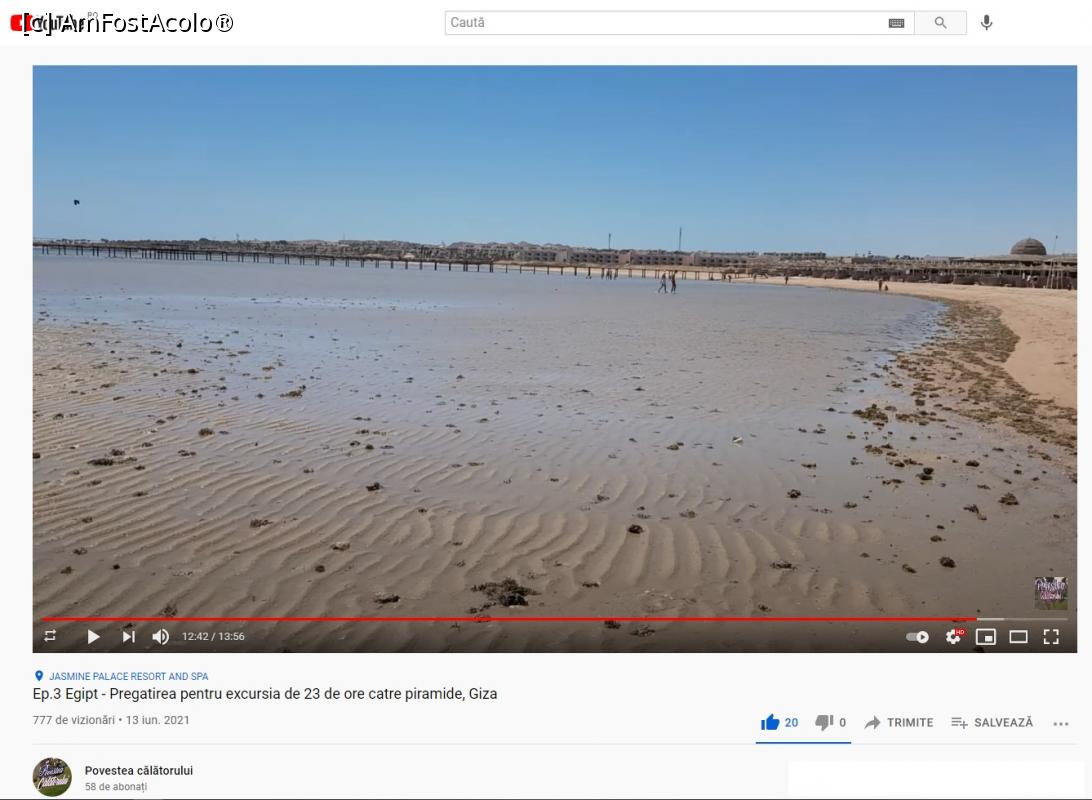Skip to the next video
The image size is (1092, 800).
pos(128,636)
